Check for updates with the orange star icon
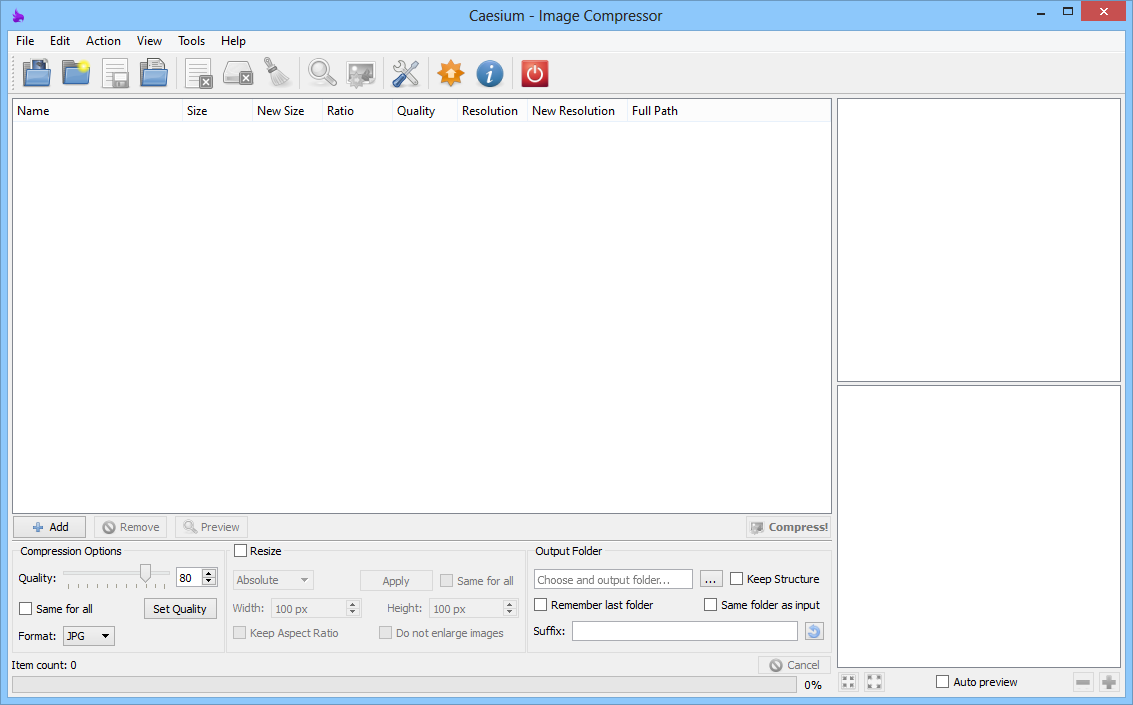This screenshot has width=1133, height=705. [450, 72]
